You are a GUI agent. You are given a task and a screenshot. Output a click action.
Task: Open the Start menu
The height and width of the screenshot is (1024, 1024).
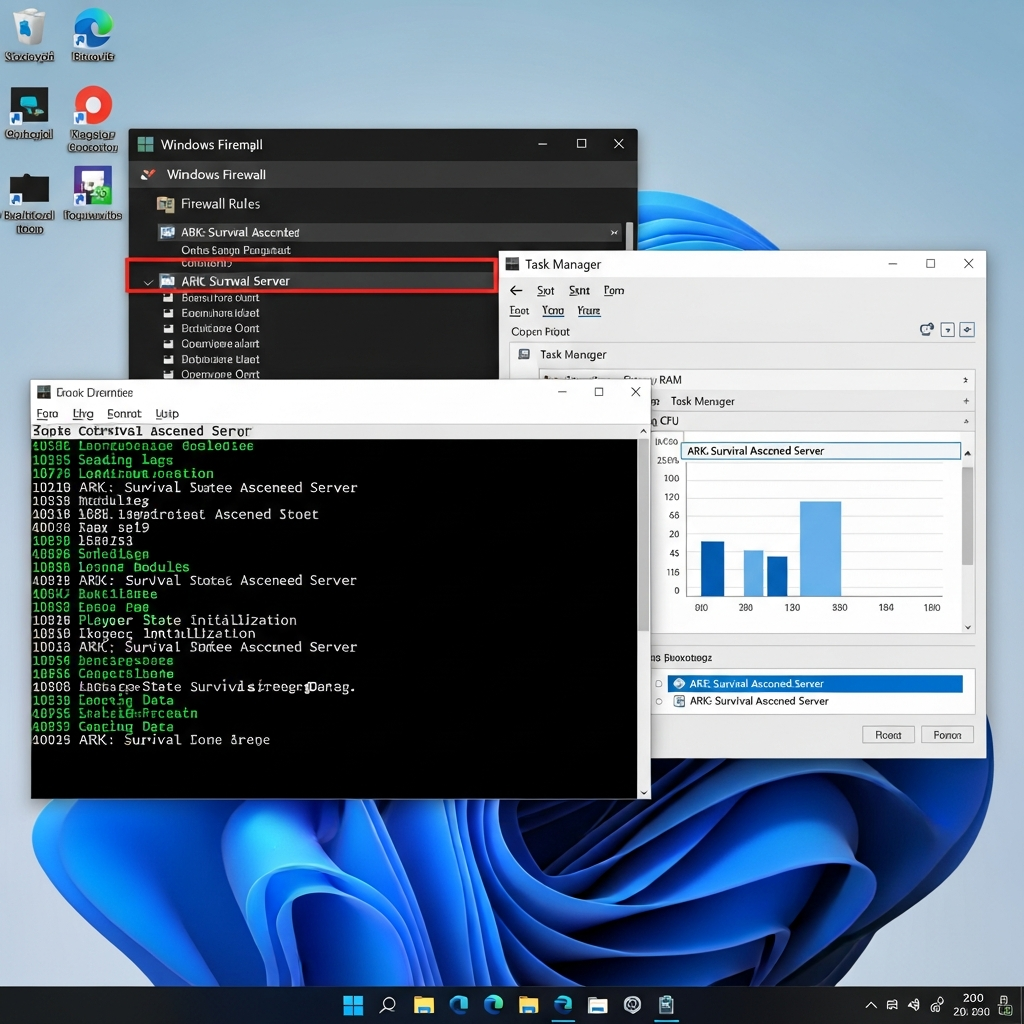pyautogui.click(x=352, y=1007)
